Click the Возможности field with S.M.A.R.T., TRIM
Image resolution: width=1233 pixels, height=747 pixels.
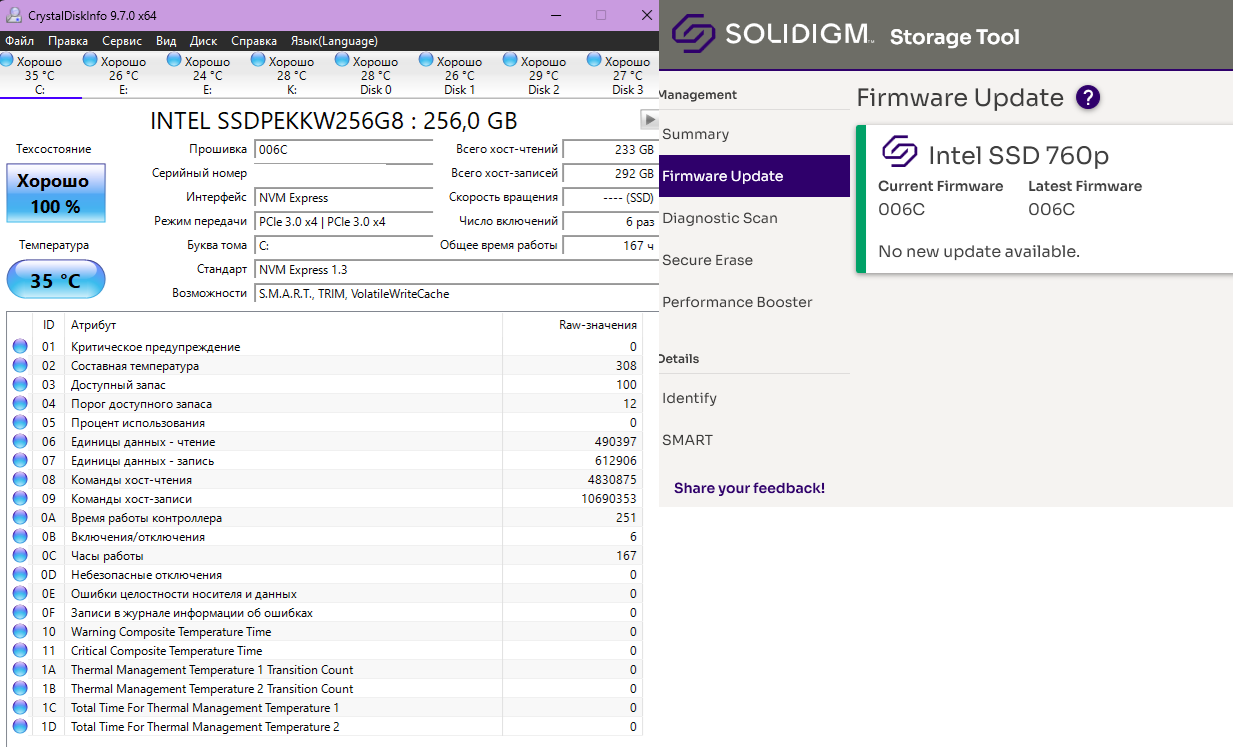click(x=456, y=294)
